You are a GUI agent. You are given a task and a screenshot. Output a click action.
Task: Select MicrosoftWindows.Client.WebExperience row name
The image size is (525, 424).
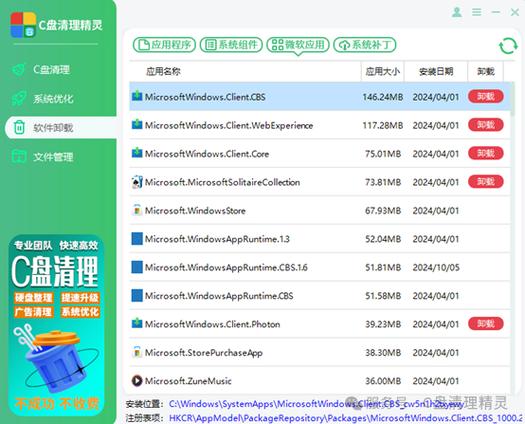229,125
